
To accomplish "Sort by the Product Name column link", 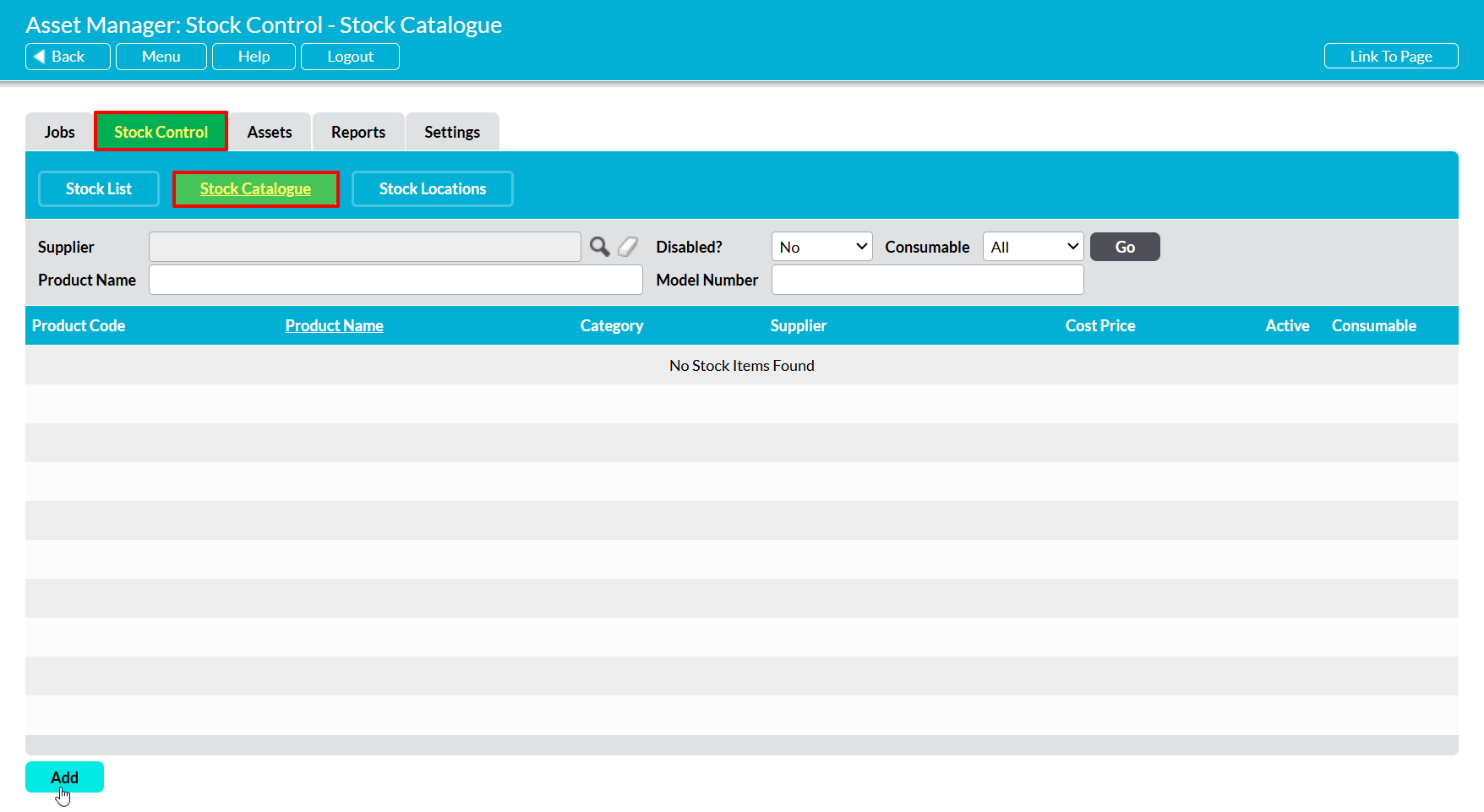I will pos(335,325).
